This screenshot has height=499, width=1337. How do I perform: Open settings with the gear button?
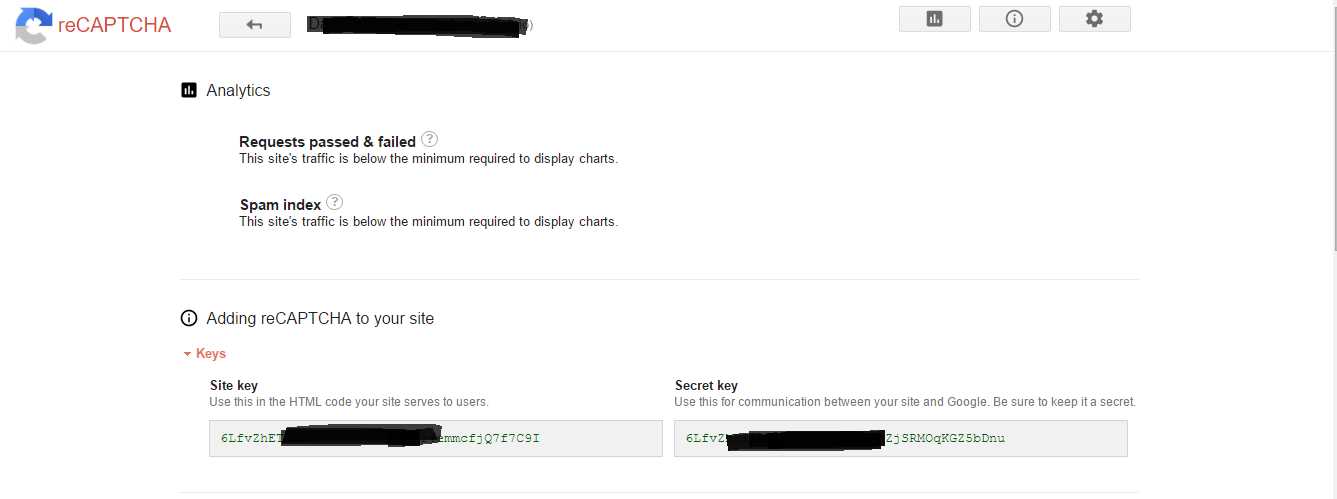point(1094,19)
